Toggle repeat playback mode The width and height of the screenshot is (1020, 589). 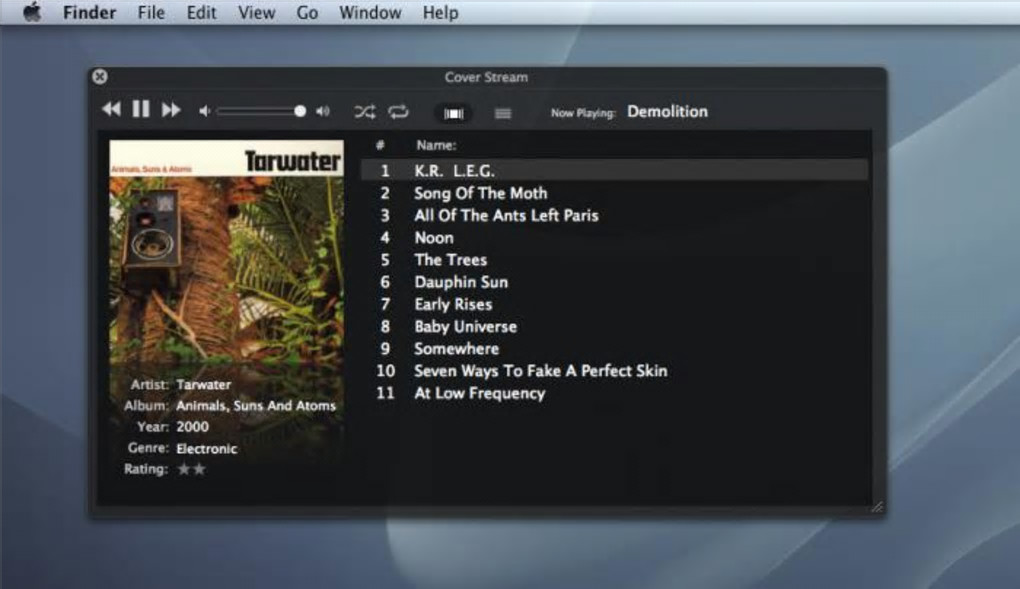398,112
